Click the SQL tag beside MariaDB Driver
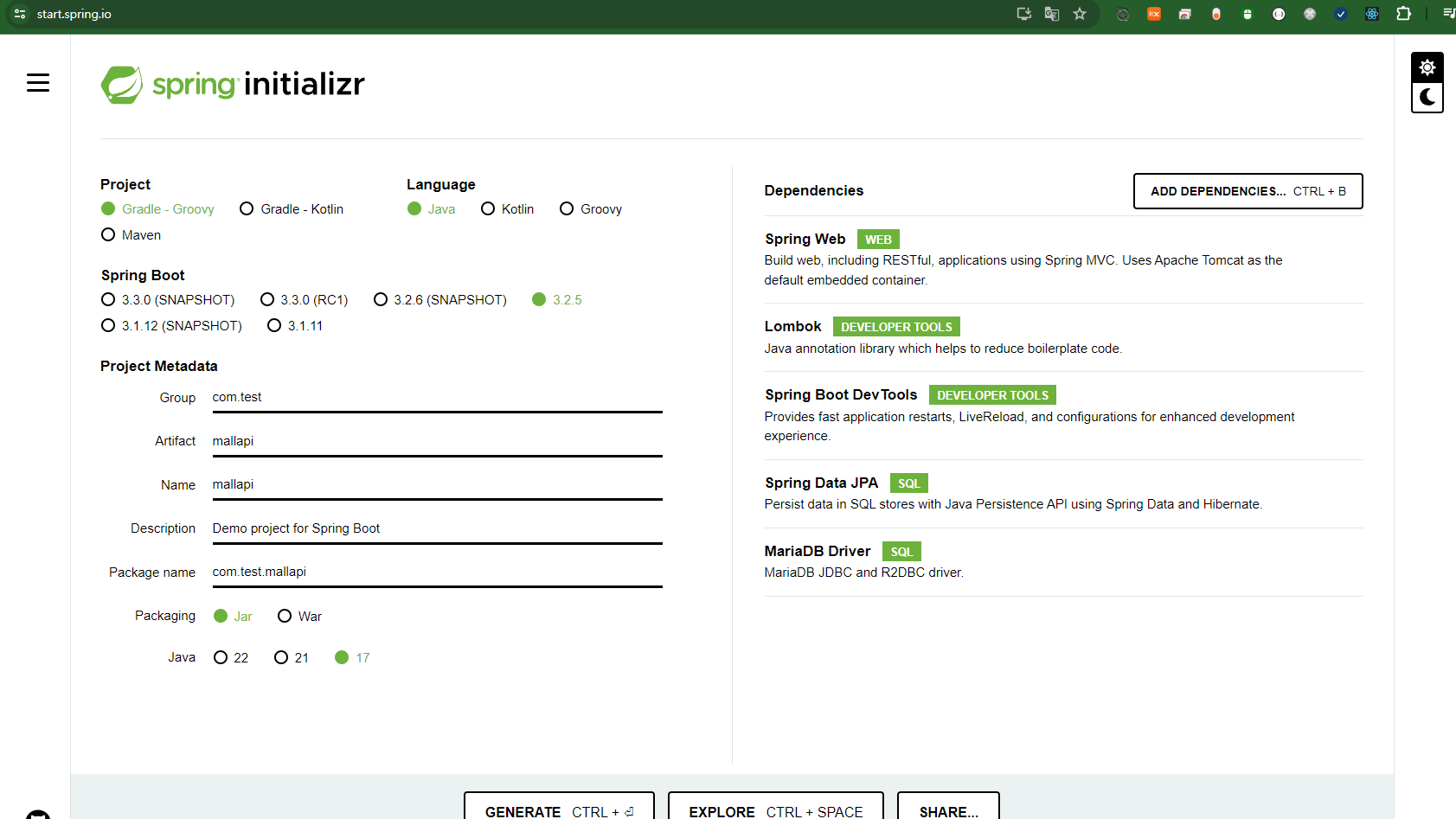Image resolution: width=1456 pixels, height=819 pixels. [x=901, y=552]
